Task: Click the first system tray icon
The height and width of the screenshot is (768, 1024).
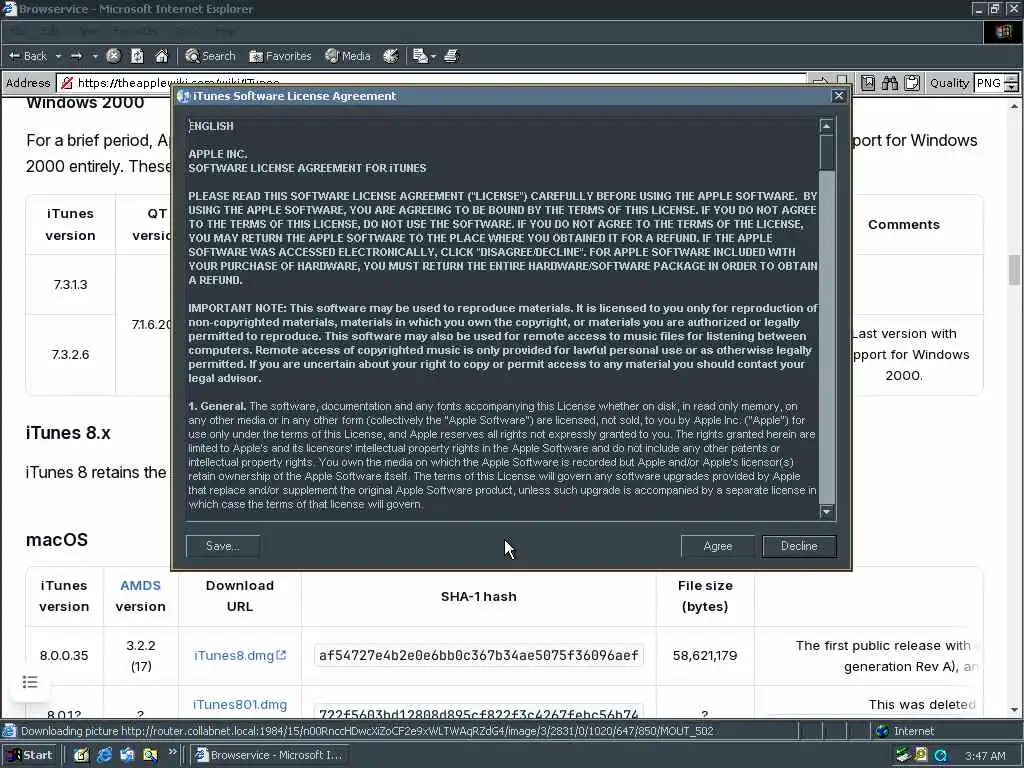Action: (x=903, y=755)
